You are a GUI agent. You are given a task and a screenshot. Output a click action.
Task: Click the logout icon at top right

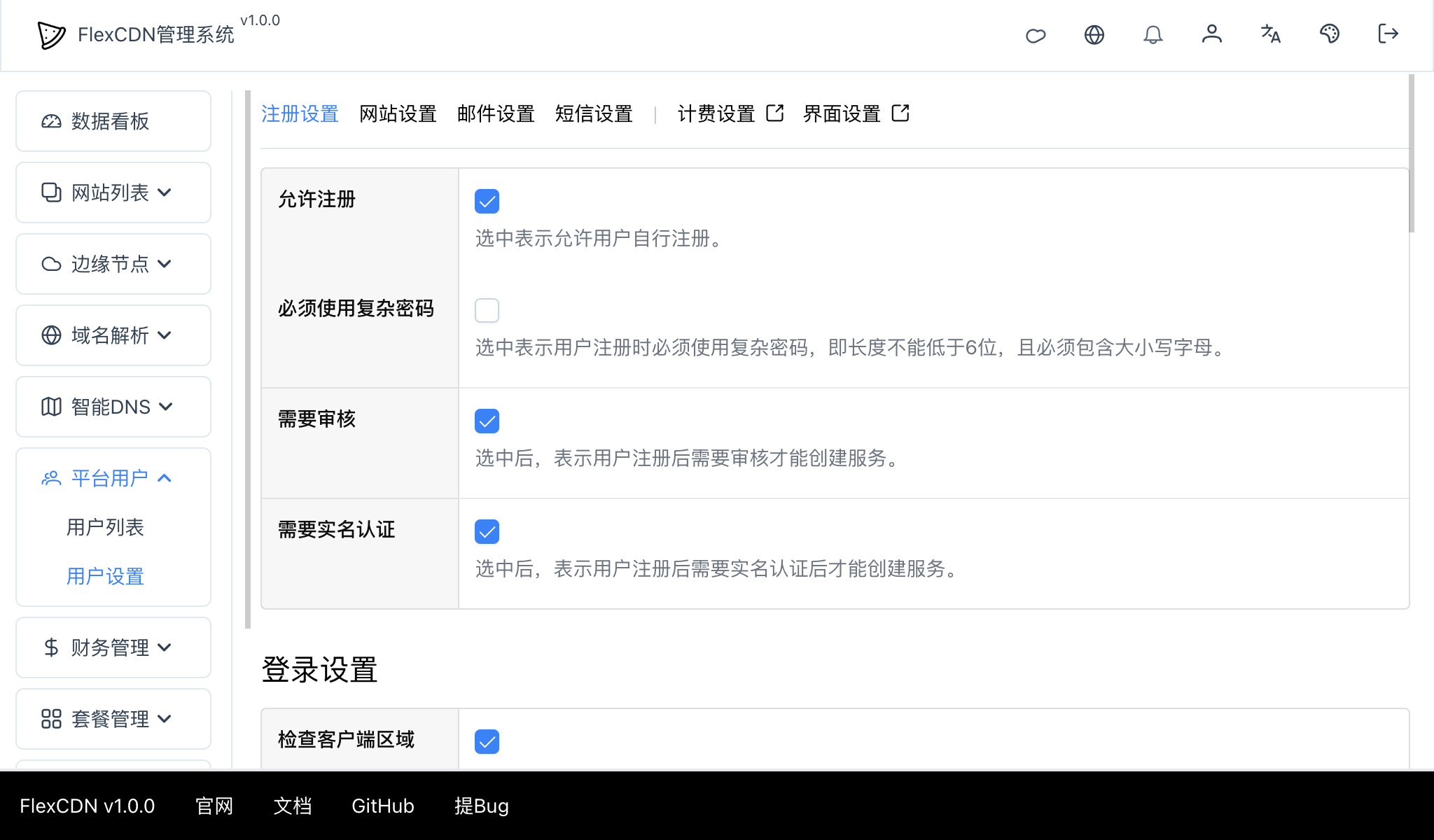point(1386,34)
